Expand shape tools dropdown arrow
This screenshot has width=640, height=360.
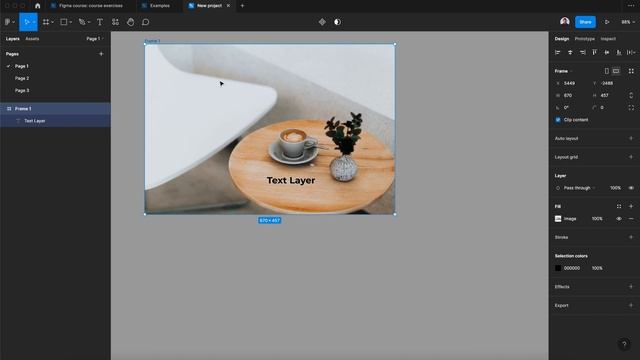pos(71,22)
